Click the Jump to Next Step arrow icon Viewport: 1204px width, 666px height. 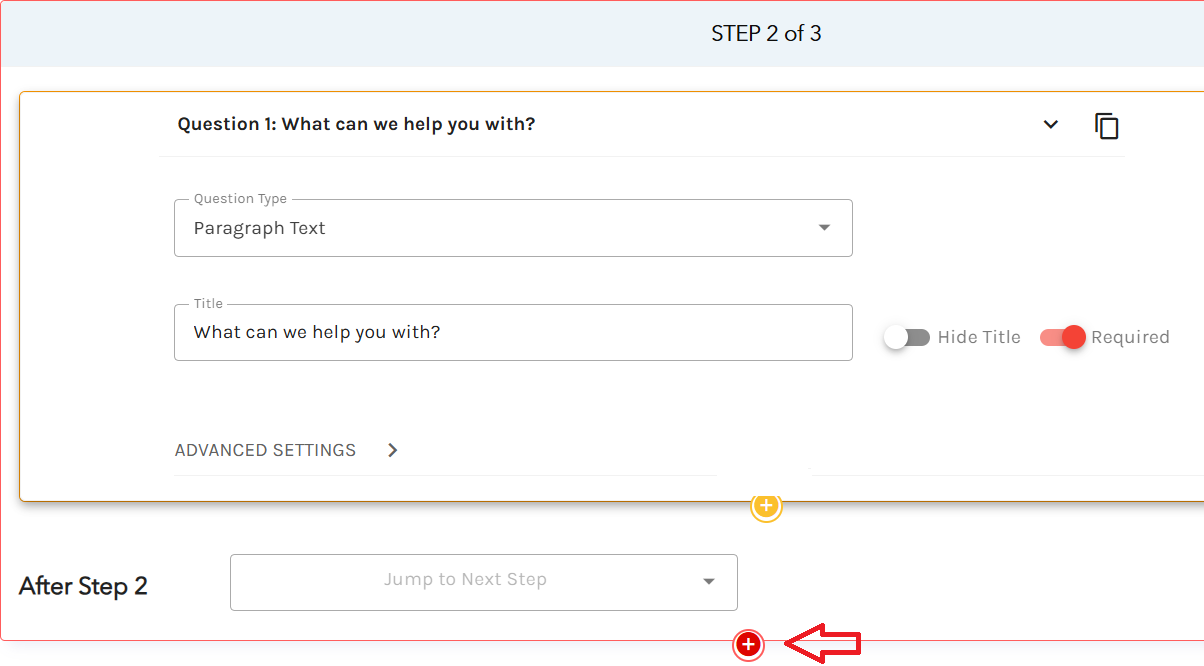tap(708, 582)
